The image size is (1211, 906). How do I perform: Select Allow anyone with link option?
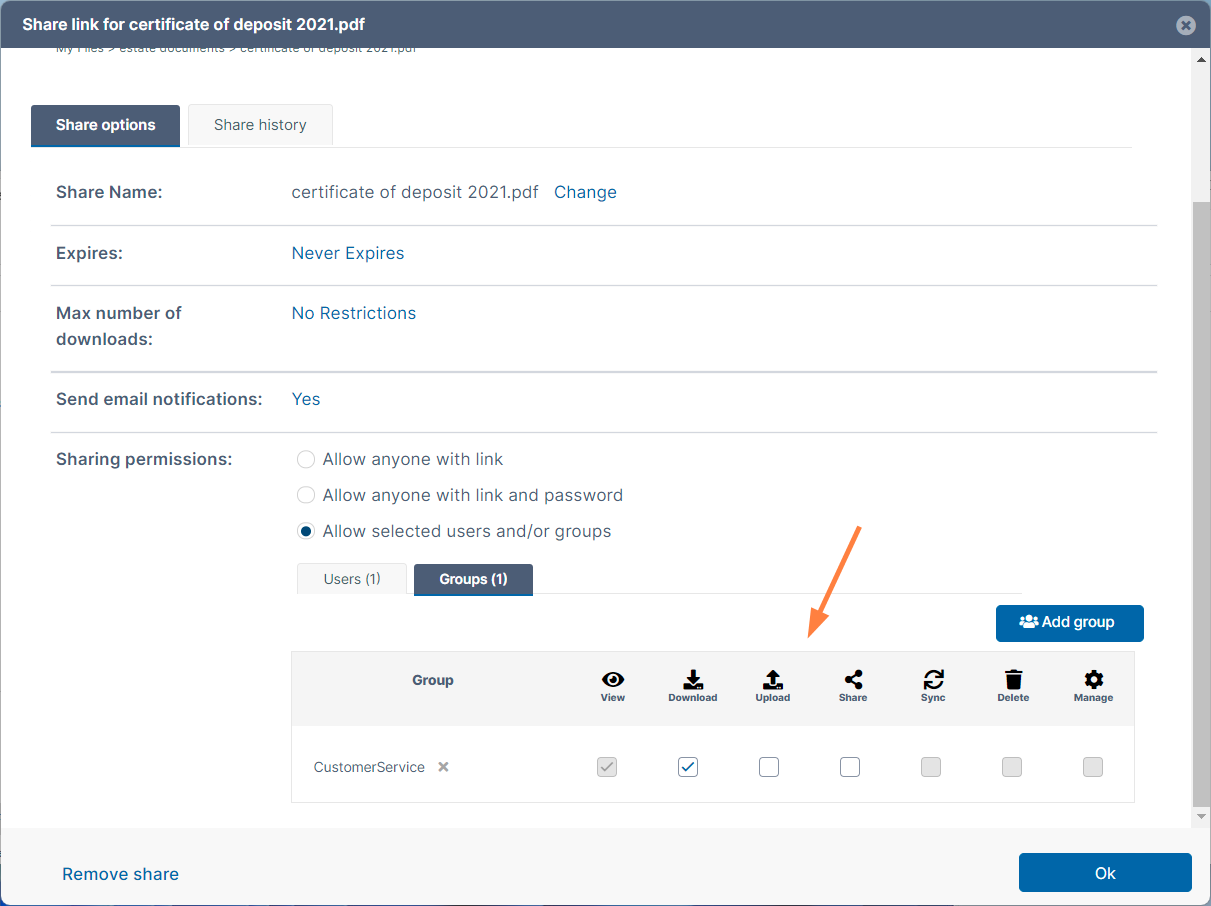click(306, 460)
